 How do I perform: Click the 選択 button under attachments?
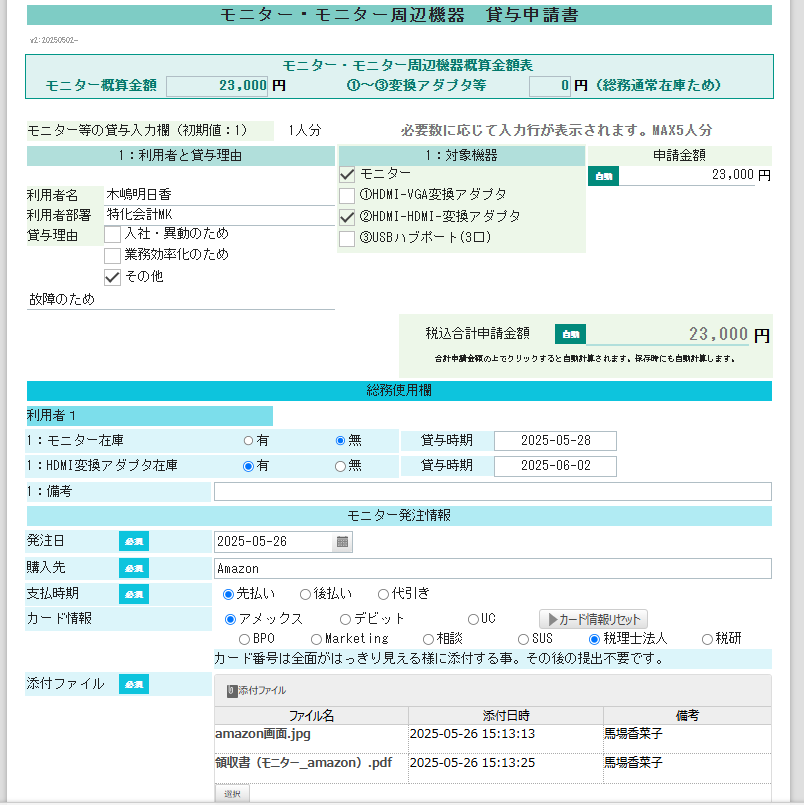232,794
